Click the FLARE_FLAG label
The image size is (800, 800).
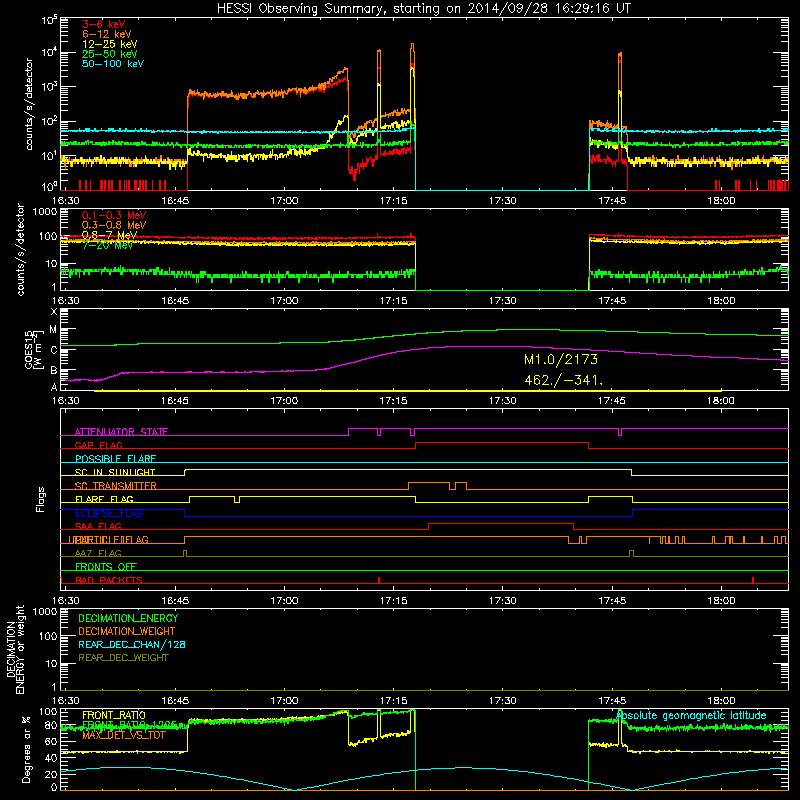point(104,499)
